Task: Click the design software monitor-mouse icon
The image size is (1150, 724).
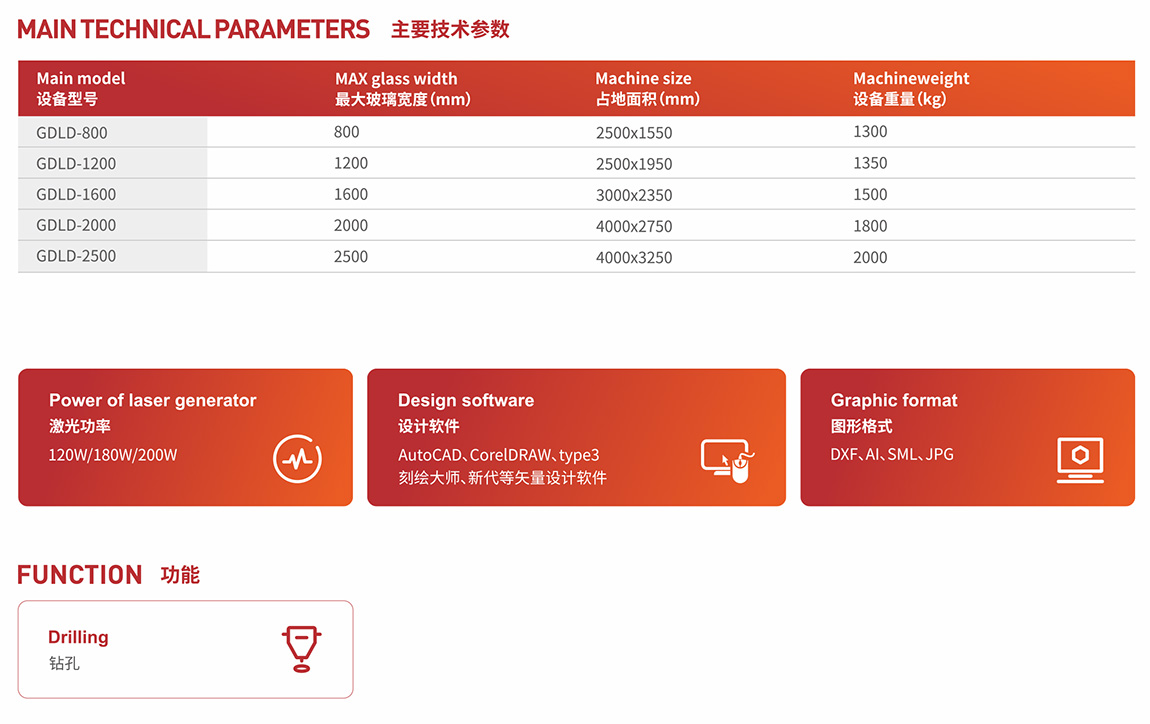Action: pyautogui.click(x=727, y=460)
